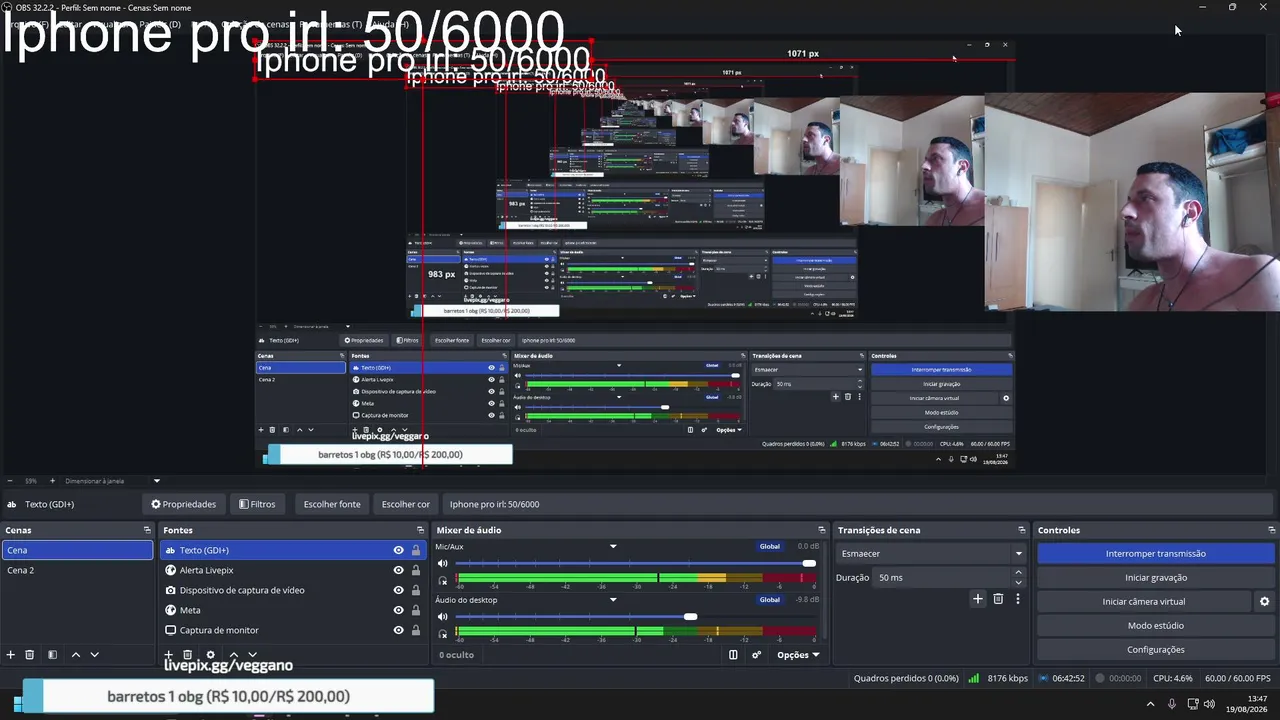Hide the Captura de monitor source
The image size is (1280, 720).
tap(398, 630)
